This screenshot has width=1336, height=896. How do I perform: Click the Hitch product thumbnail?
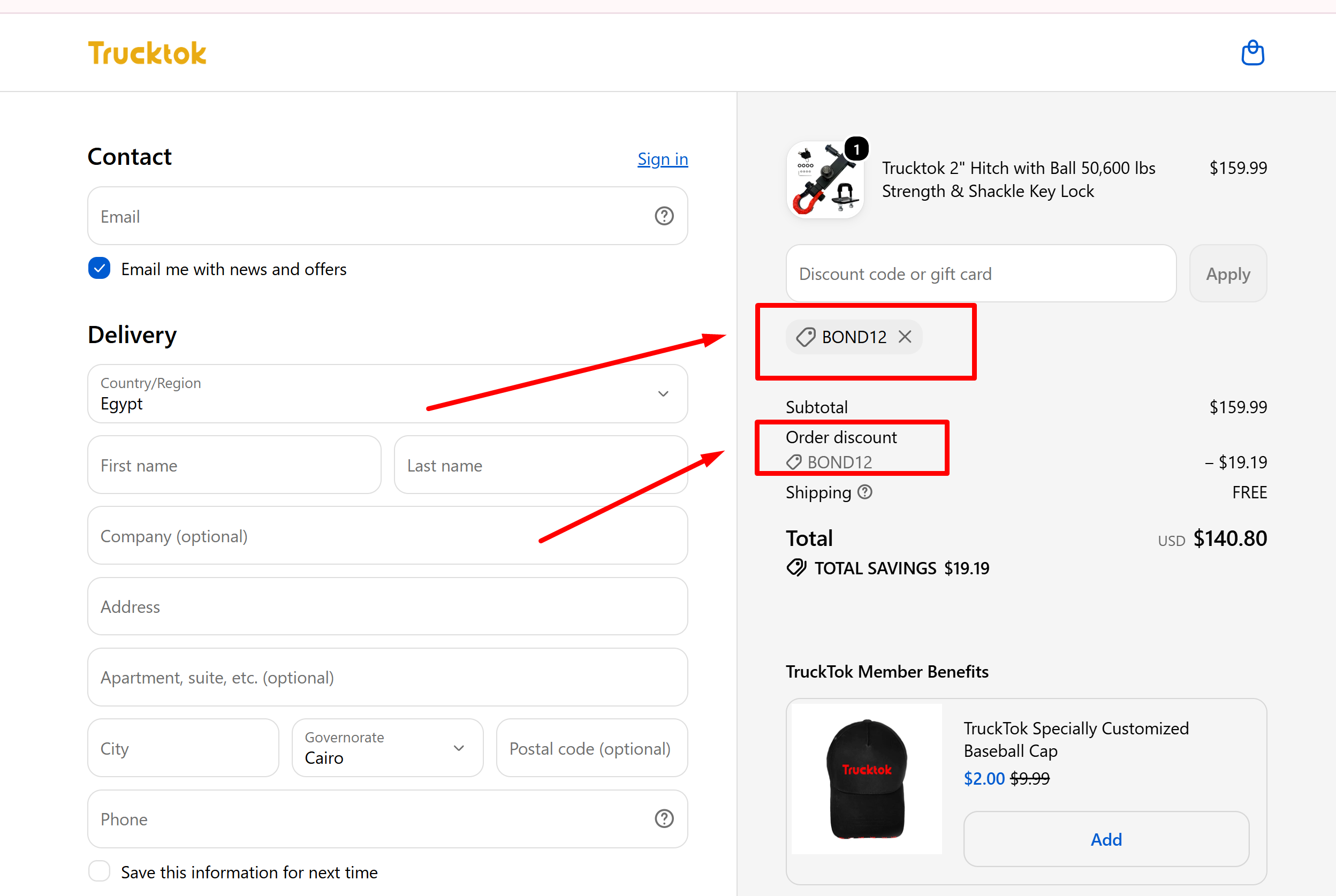pos(825,179)
